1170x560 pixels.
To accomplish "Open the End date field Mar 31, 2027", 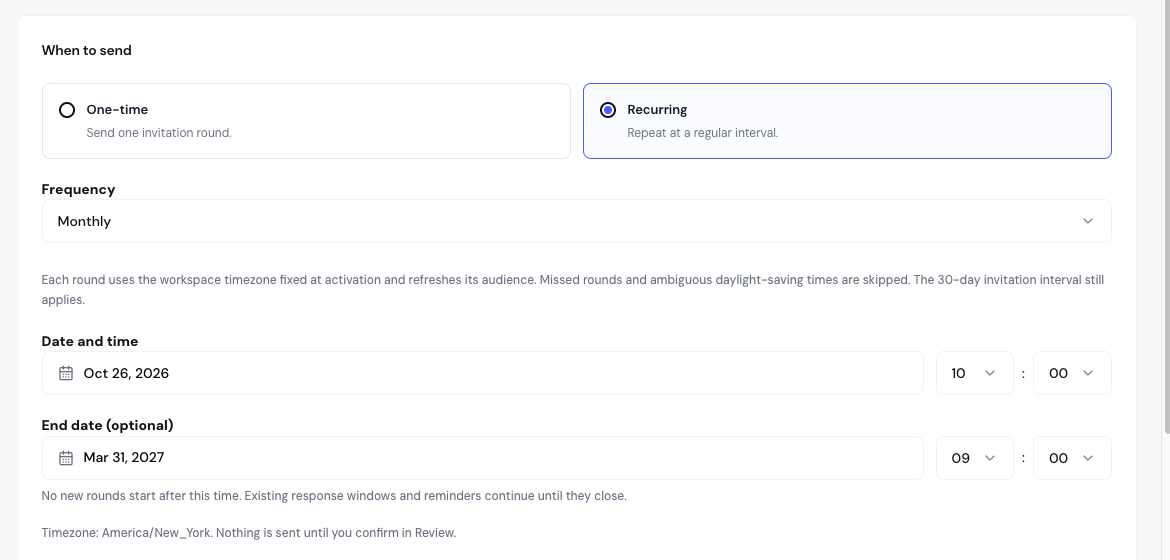I will pos(483,458).
